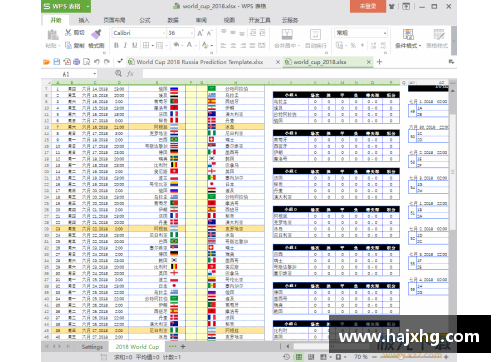
Task: Show more sheets via green ellipsis
Action: (172, 347)
